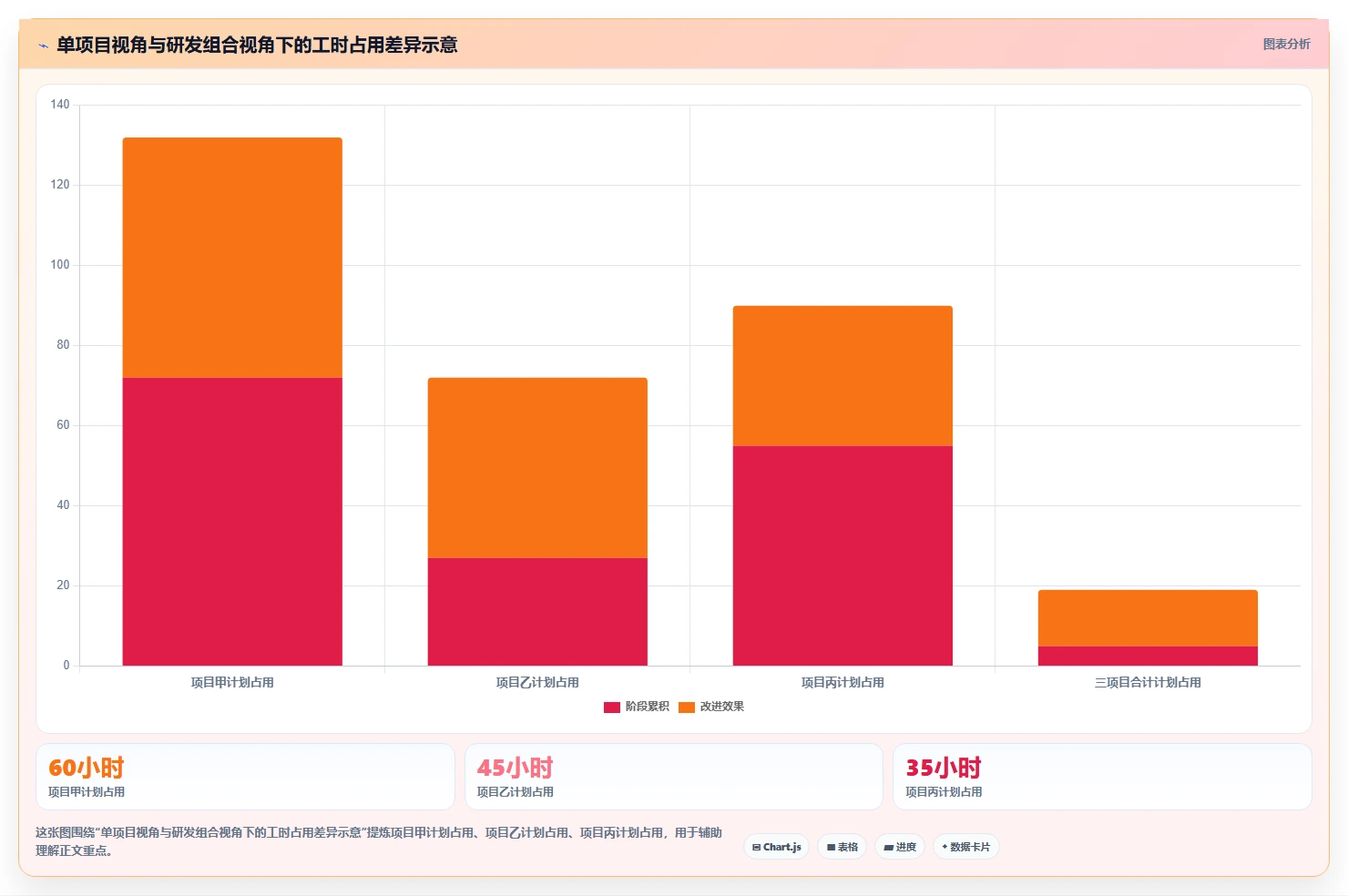Select the 数据卡片 tag chip
1348x896 pixels.
coord(966,847)
